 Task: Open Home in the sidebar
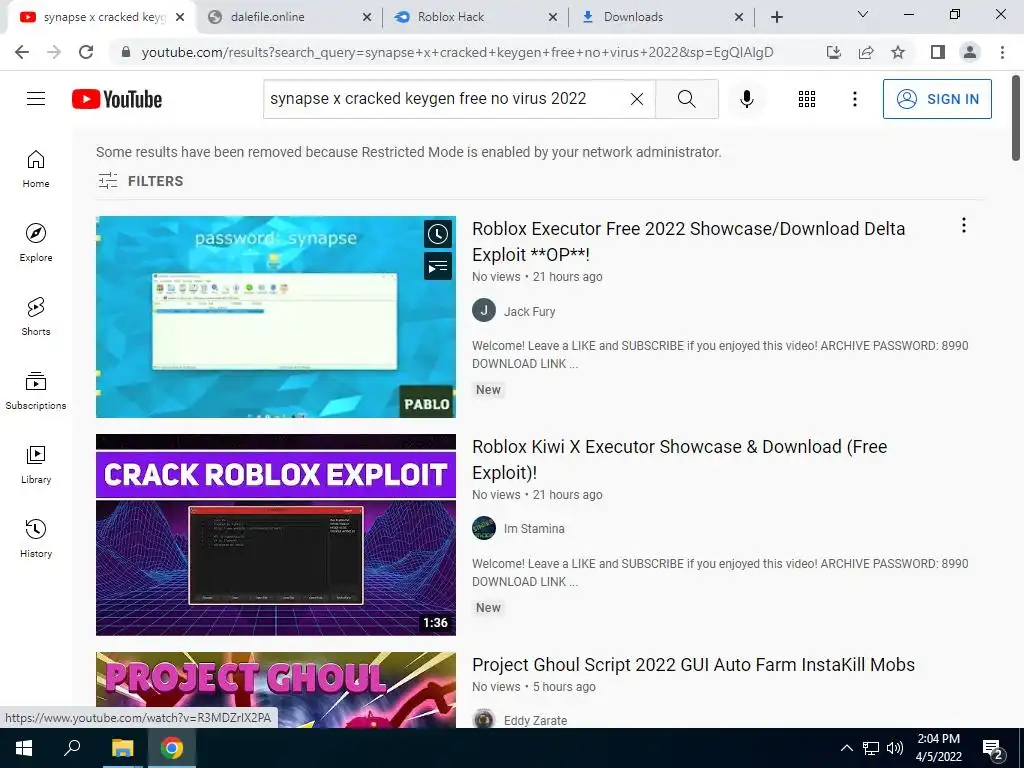(x=36, y=169)
